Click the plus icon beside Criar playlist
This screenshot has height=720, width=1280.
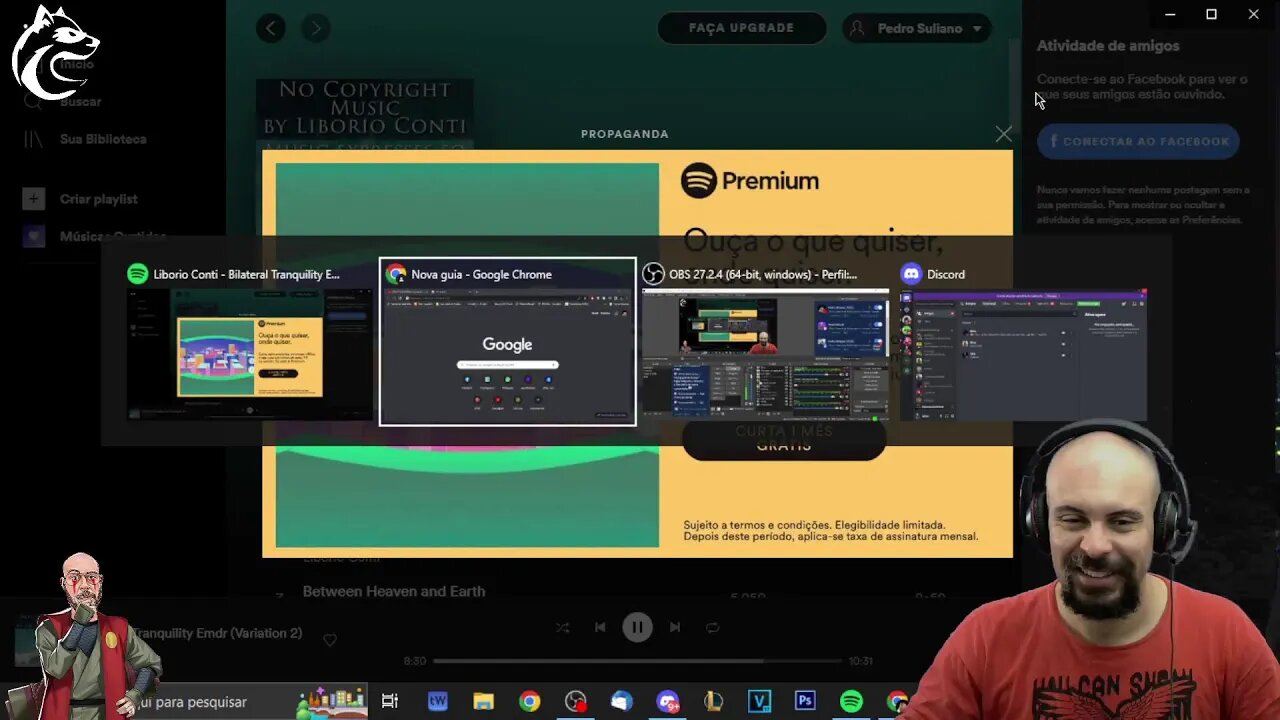pyautogui.click(x=33, y=199)
